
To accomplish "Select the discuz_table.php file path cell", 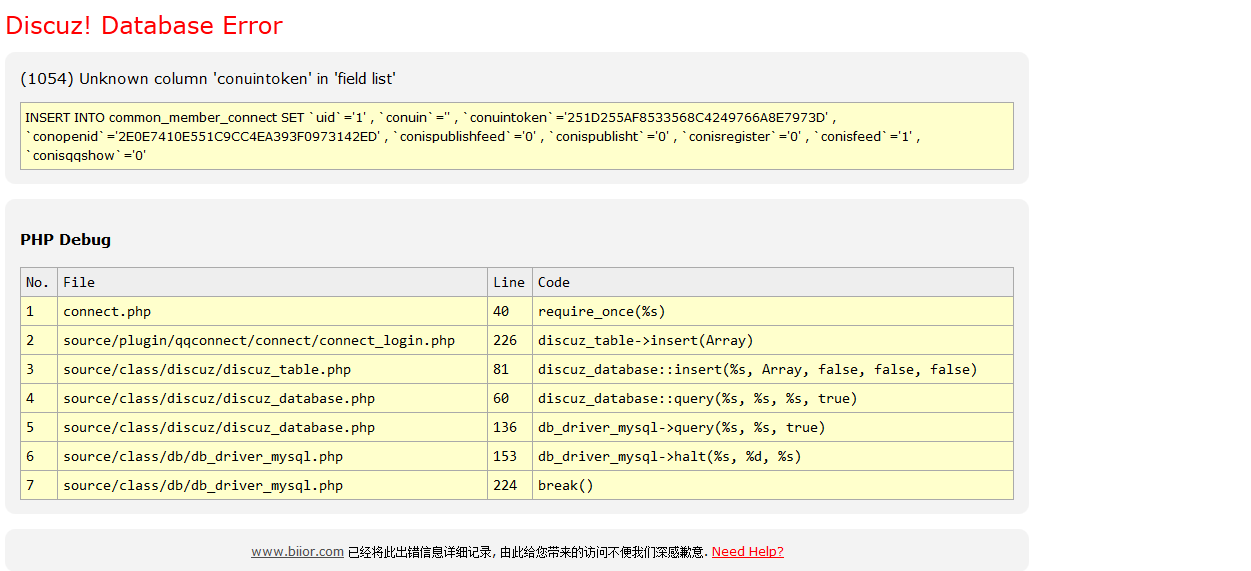I will [x=207, y=369].
